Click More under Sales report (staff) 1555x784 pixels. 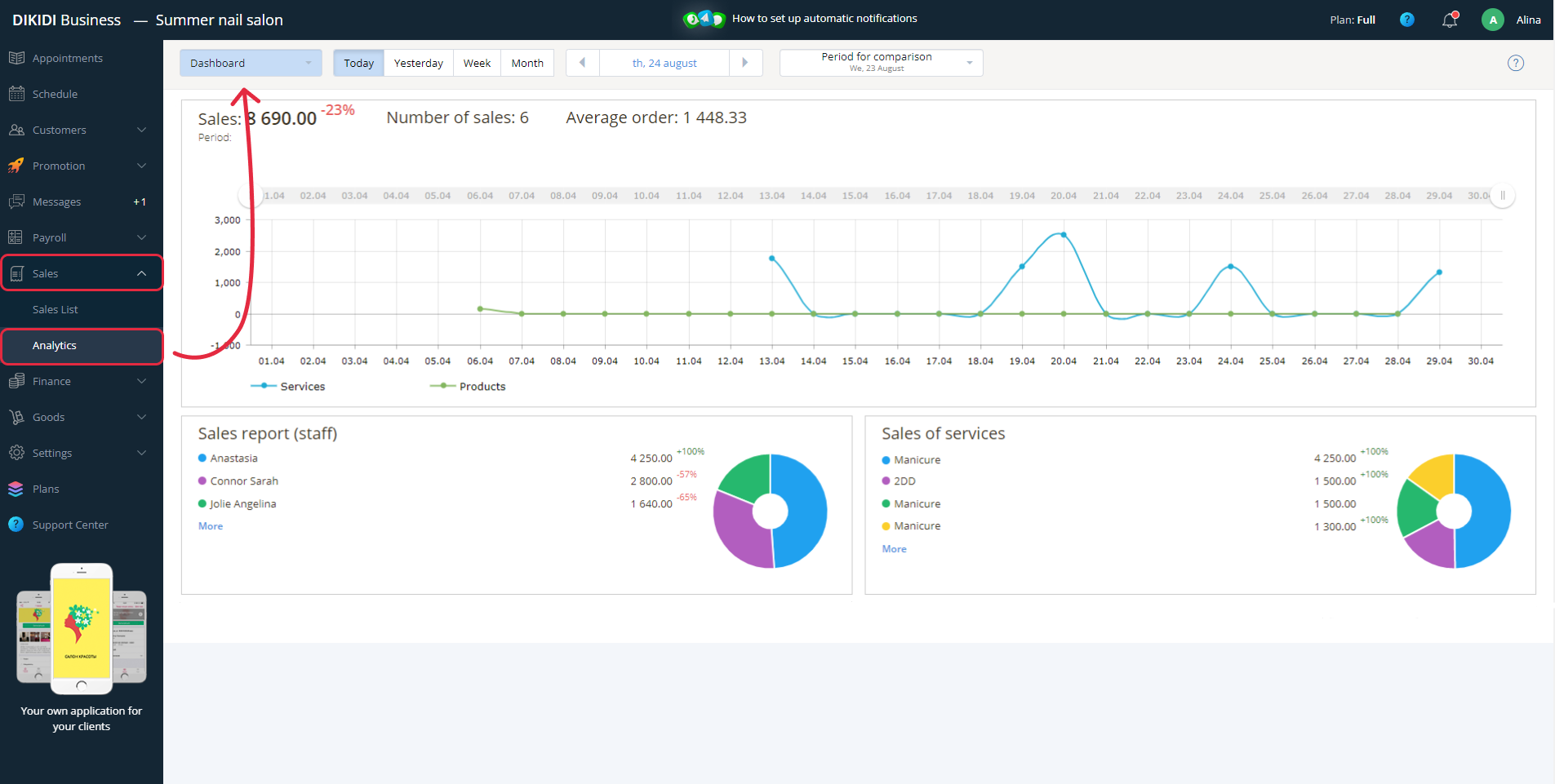[211, 526]
